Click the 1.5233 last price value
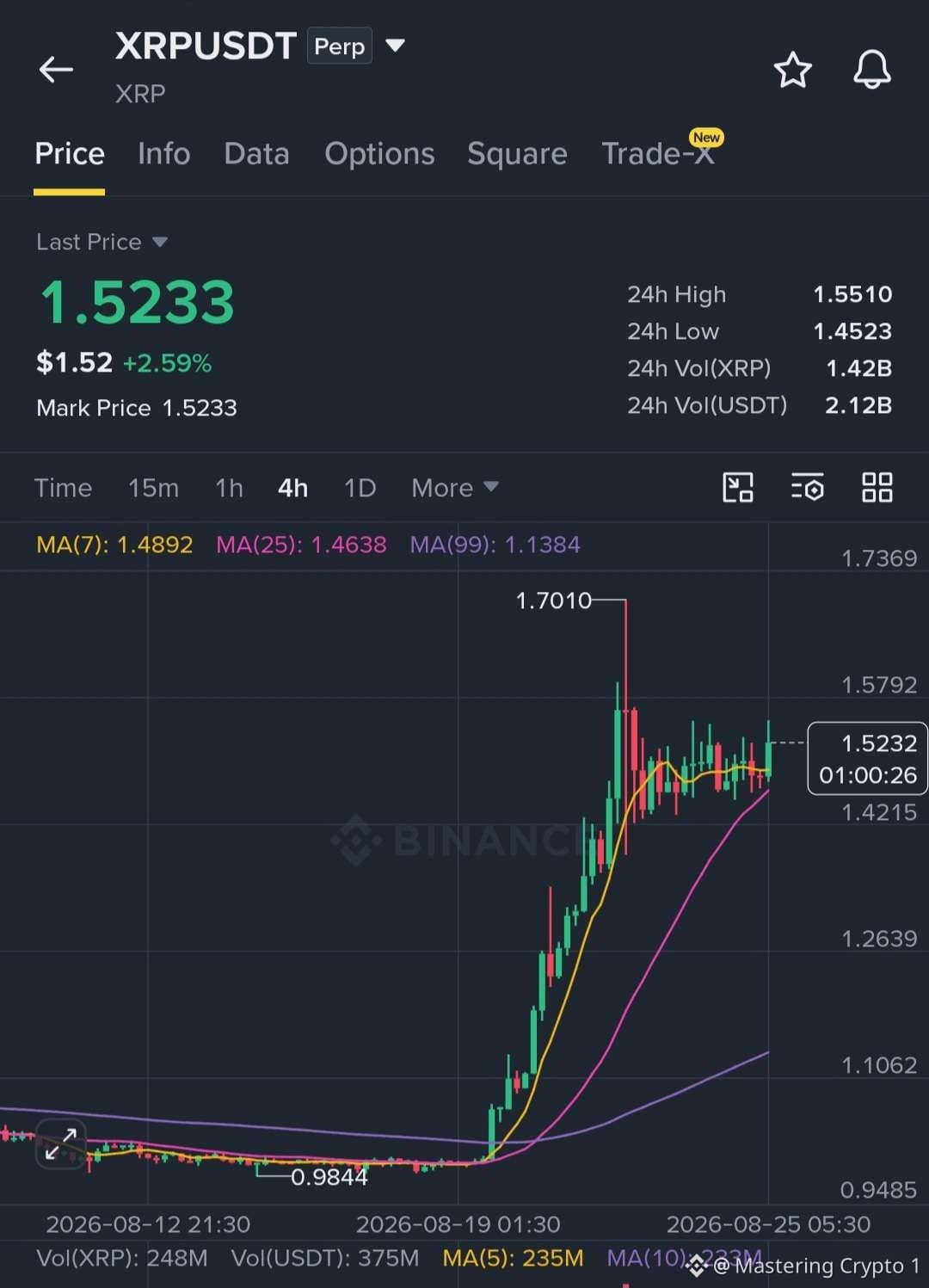 click(x=138, y=302)
